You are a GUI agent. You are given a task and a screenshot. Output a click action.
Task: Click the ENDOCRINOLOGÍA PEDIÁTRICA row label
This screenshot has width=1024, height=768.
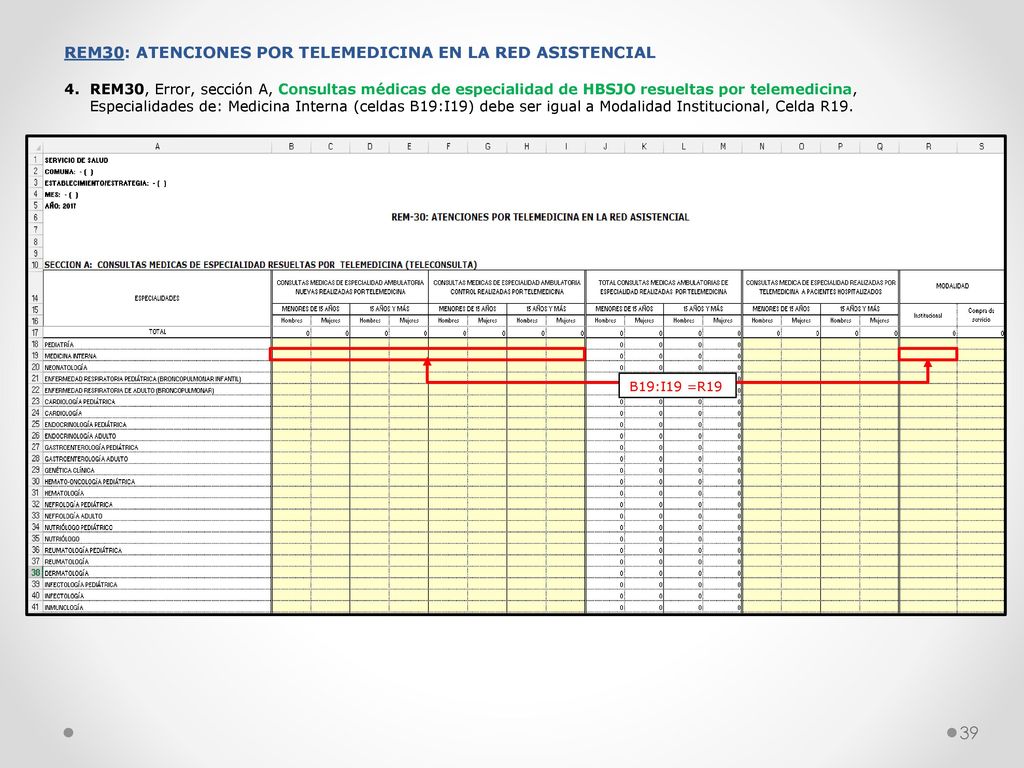(86, 424)
